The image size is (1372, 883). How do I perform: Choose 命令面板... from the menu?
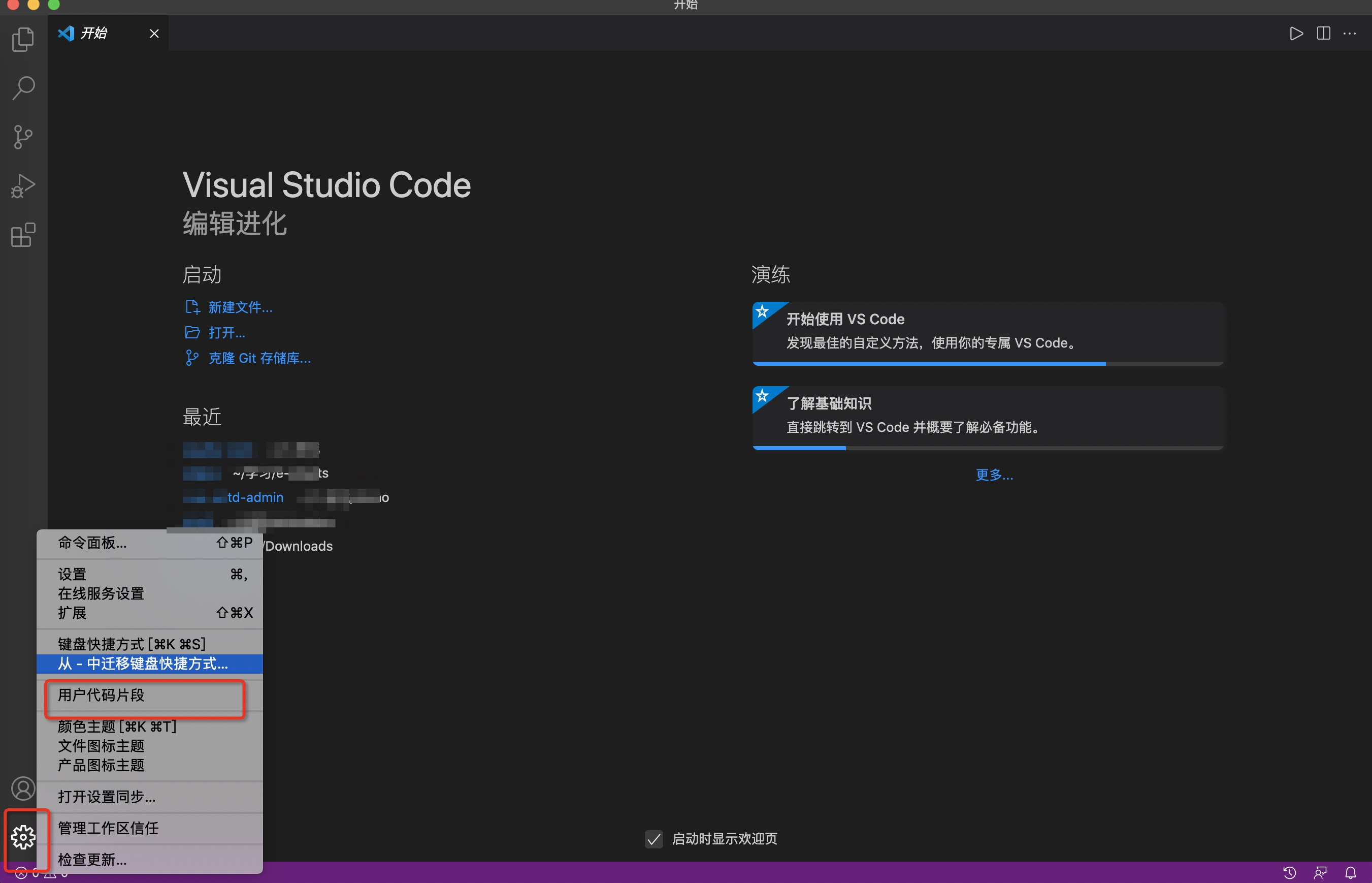pos(92,543)
